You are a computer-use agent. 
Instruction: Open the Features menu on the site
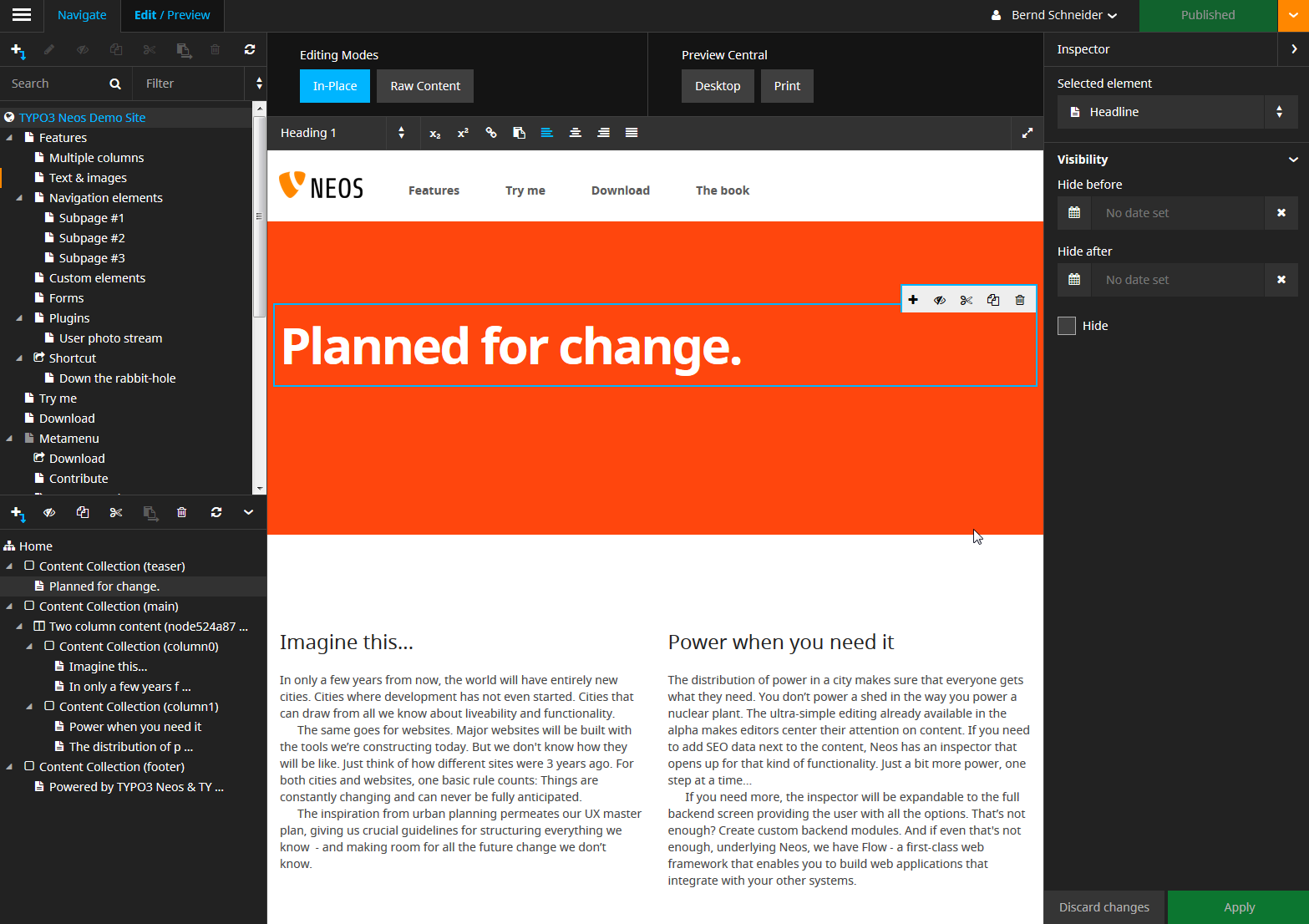click(434, 190)
